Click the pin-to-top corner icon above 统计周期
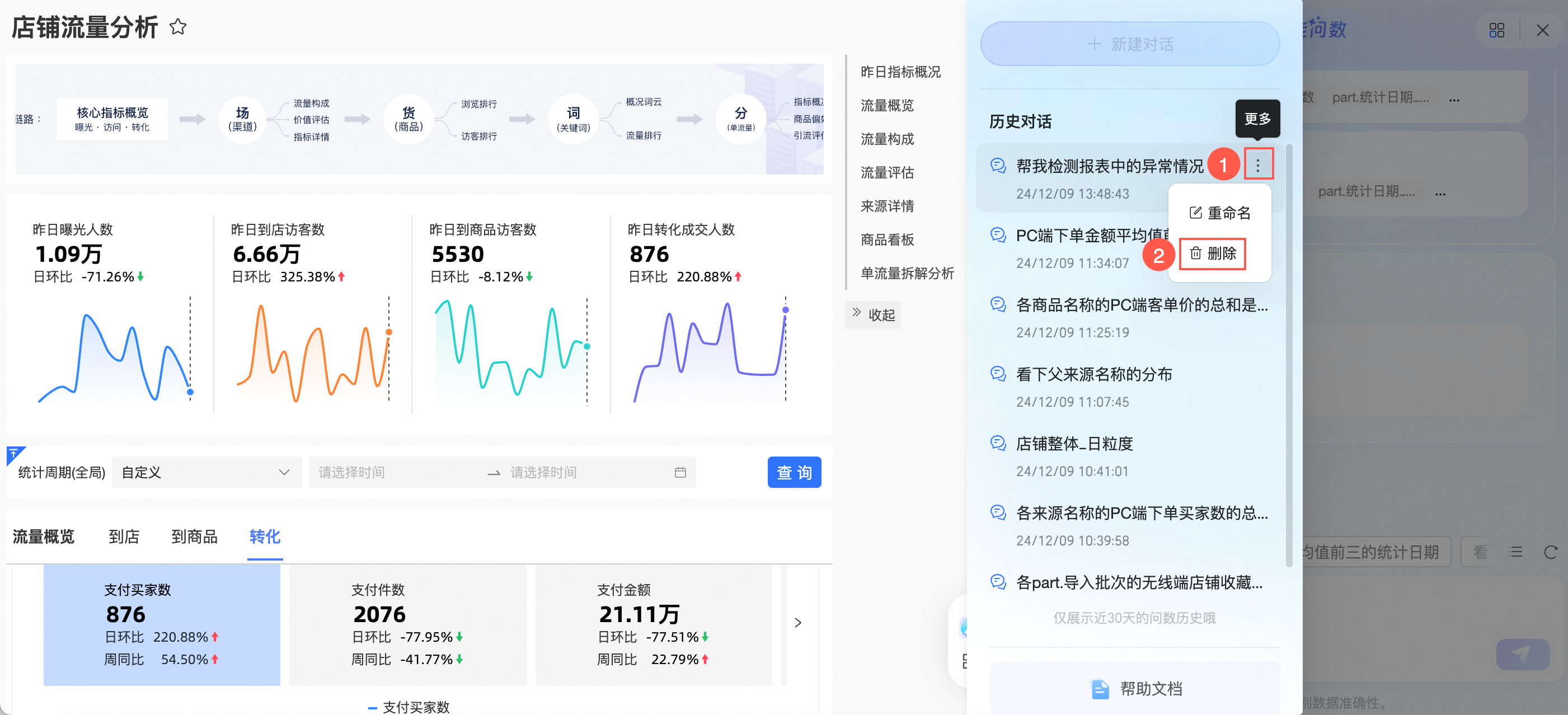 click(15, 454)
